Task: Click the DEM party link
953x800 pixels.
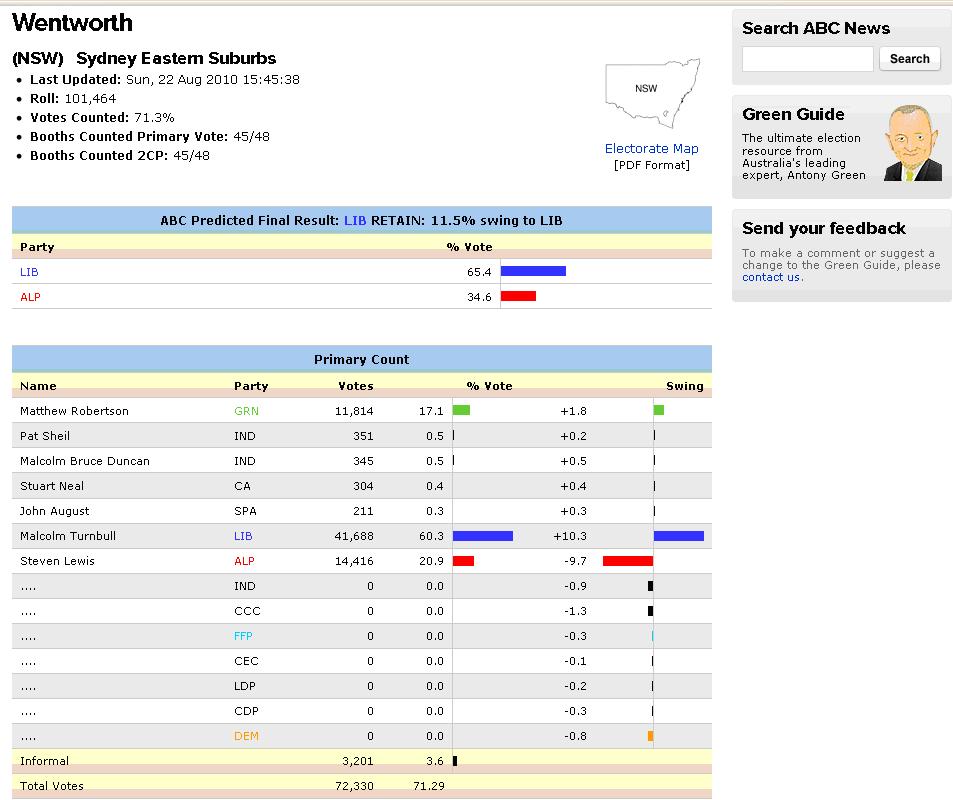Action: tap(246, 736)
